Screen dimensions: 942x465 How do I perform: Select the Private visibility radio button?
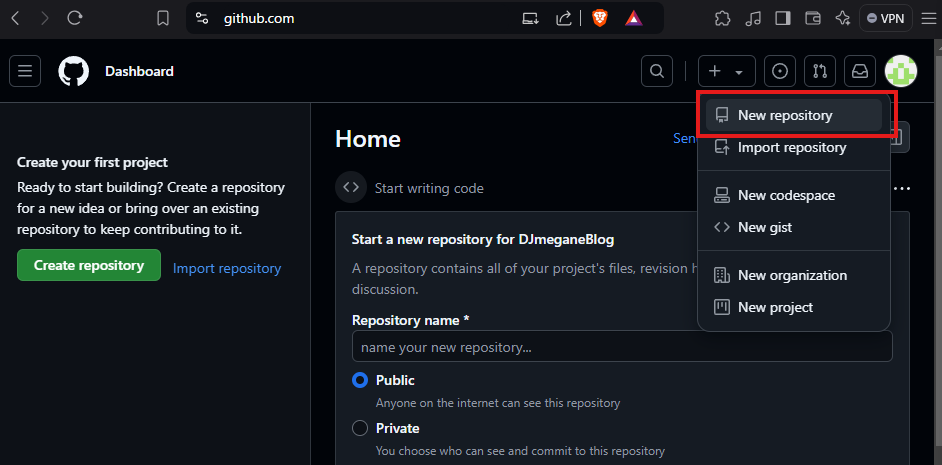point(360,428)
